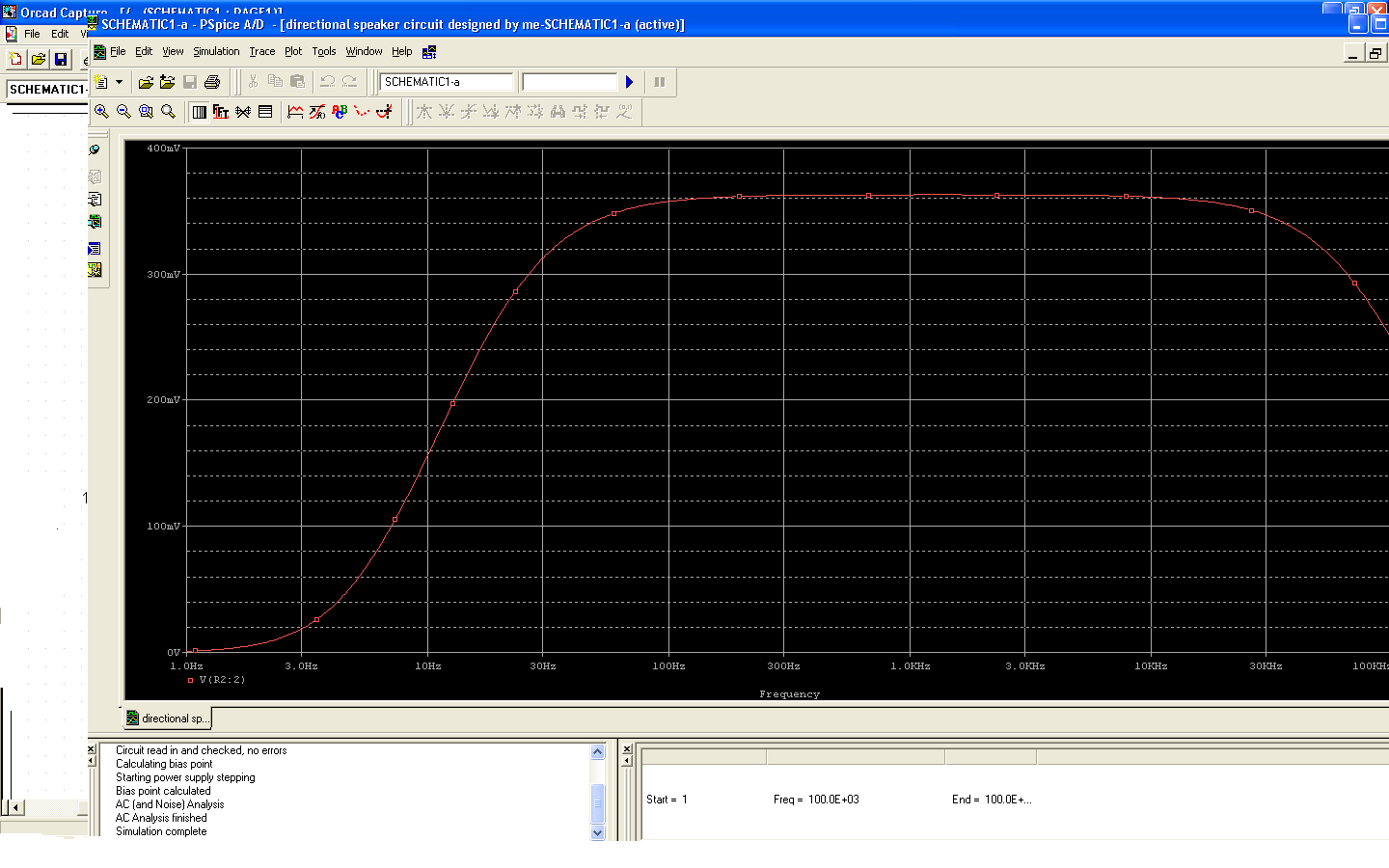1389x868 pixels.
Task: Click the 'AC Analysis finished' log line
Action: coord(161,818)
